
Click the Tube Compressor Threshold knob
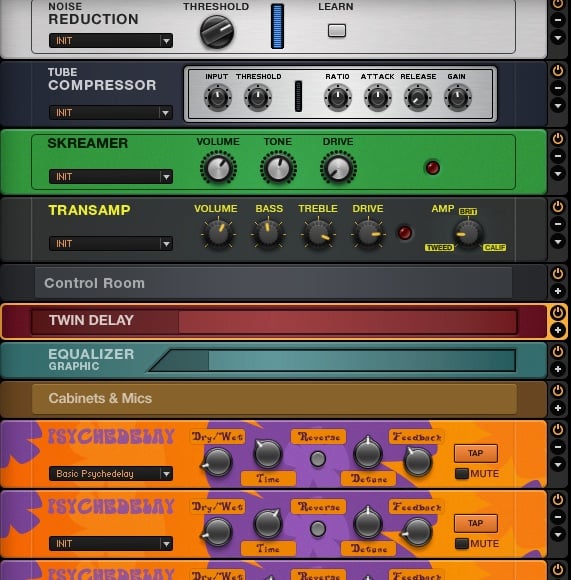[x=258, y=98]
